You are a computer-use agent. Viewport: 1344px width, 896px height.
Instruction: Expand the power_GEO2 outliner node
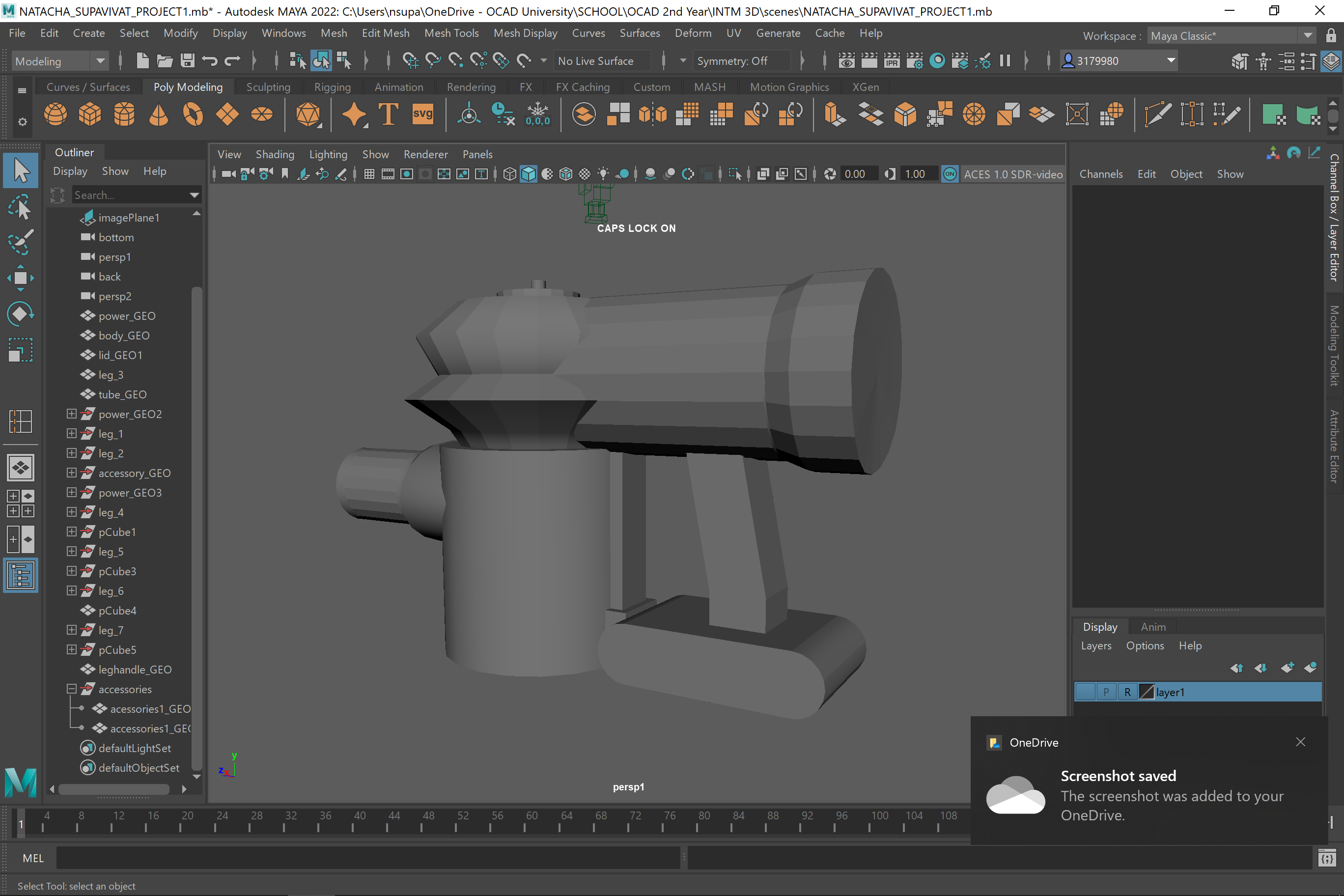click(71, 414)
